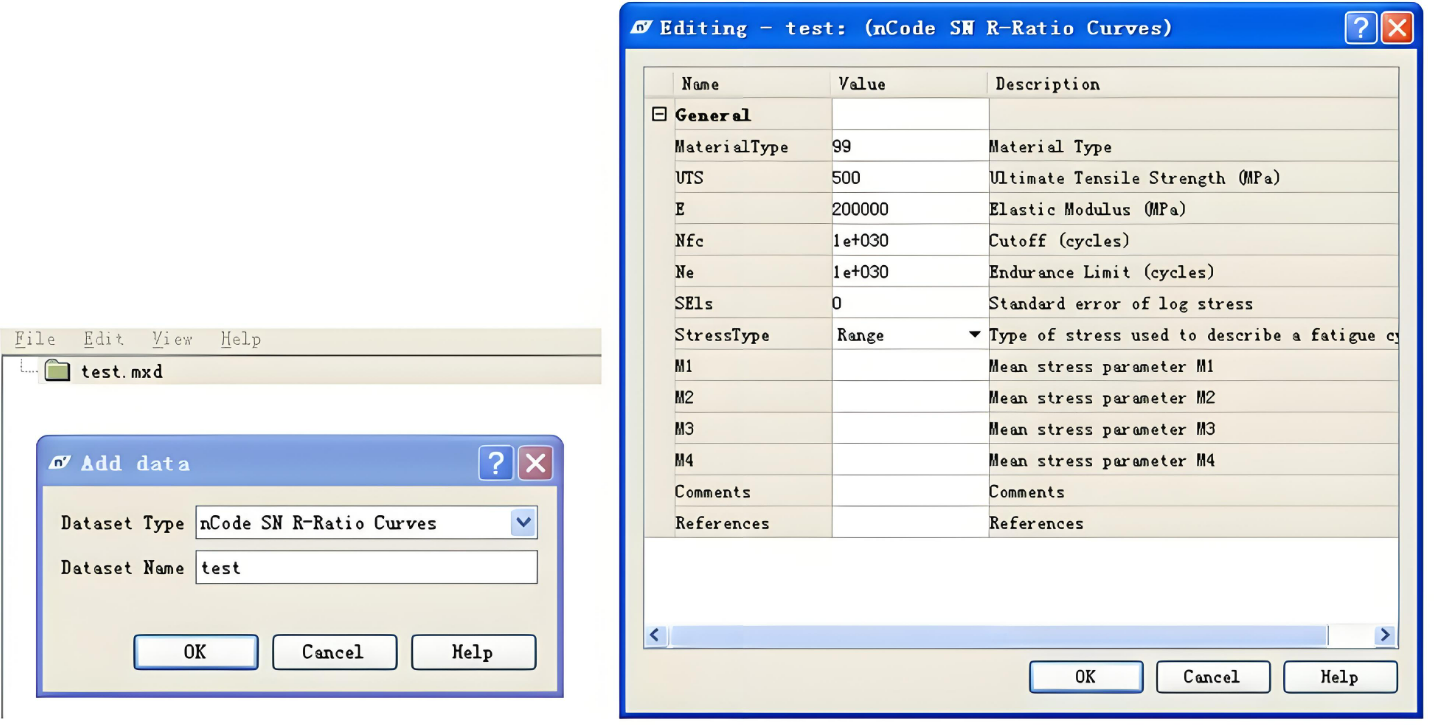Click the UTS value field
Screen dimensions: 1437x727
click(x=909, y=178)
